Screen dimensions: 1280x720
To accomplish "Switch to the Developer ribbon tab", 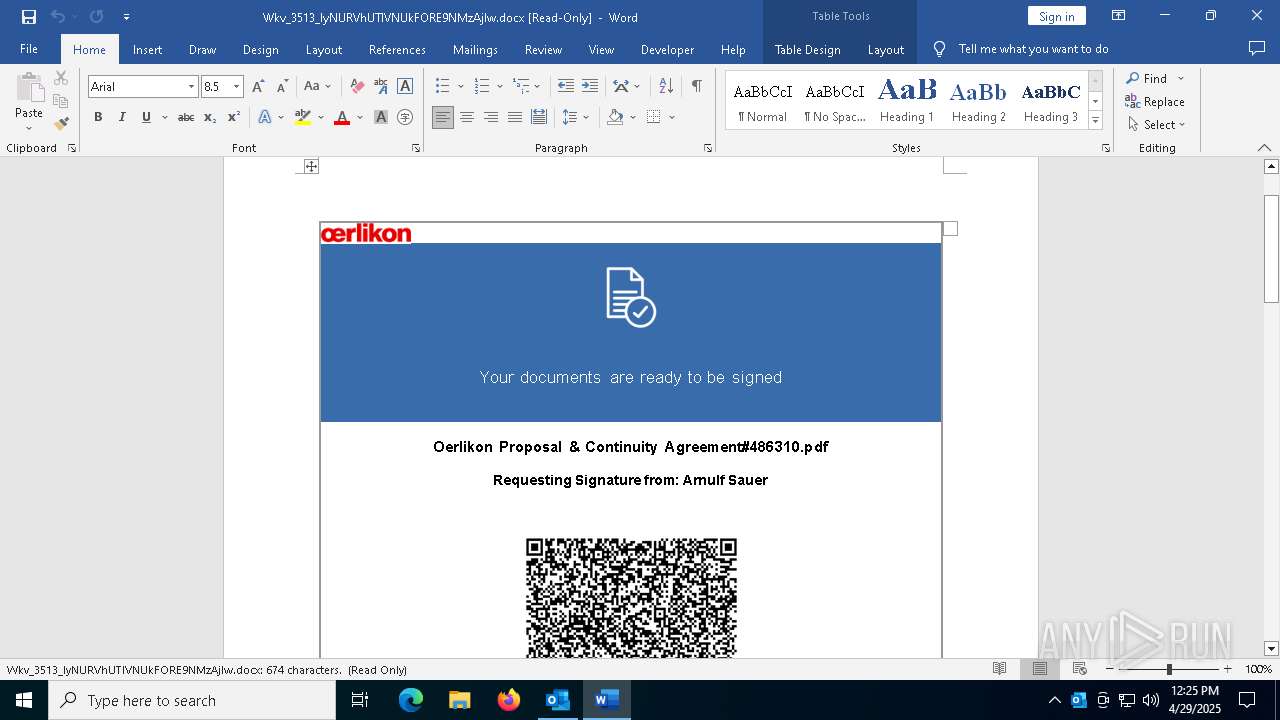I will 667,49.
